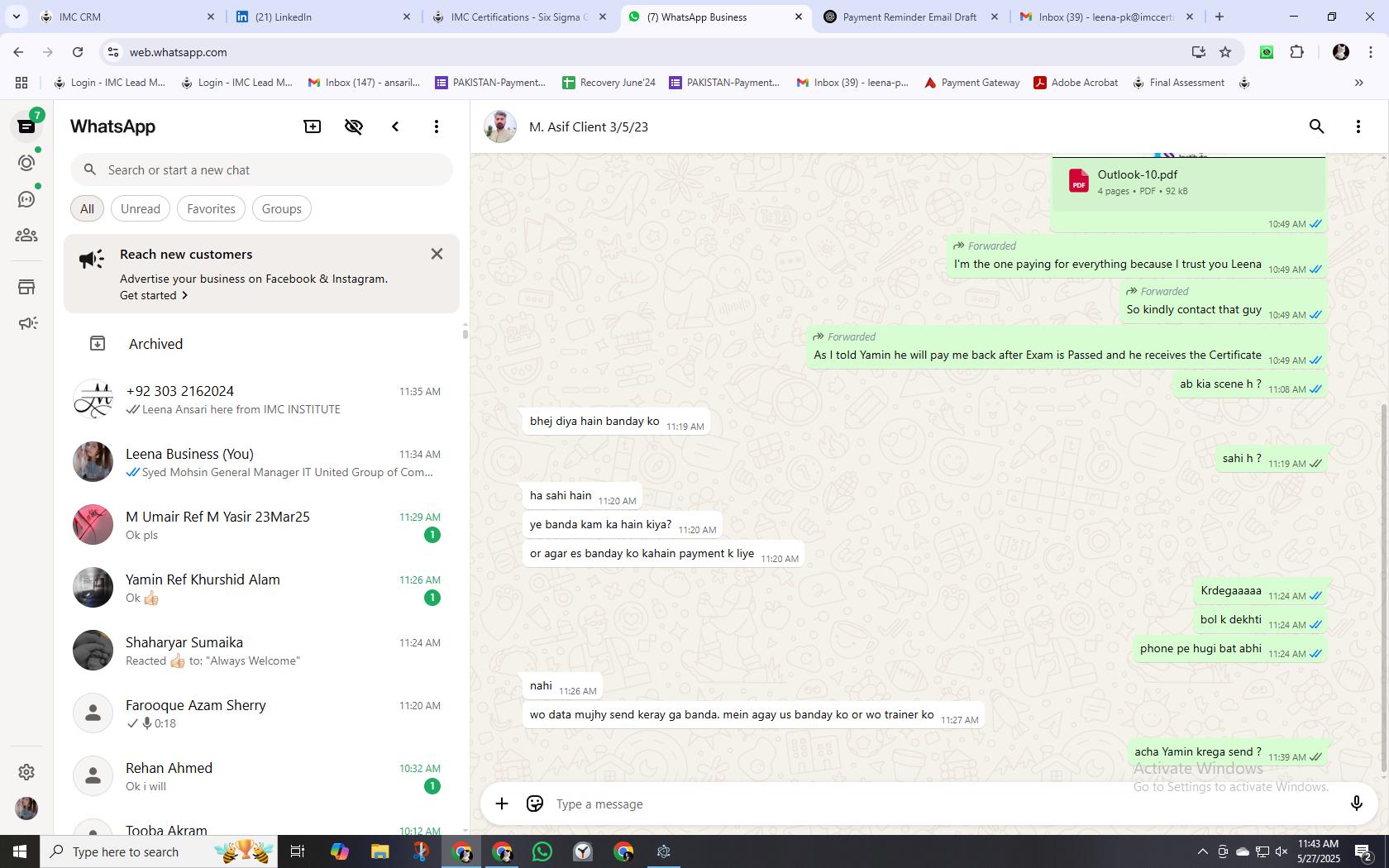The width and height of the screenshot is (1389, 868).
Task: Open Rehan Ahmed chat
Action: pos(261,776)
